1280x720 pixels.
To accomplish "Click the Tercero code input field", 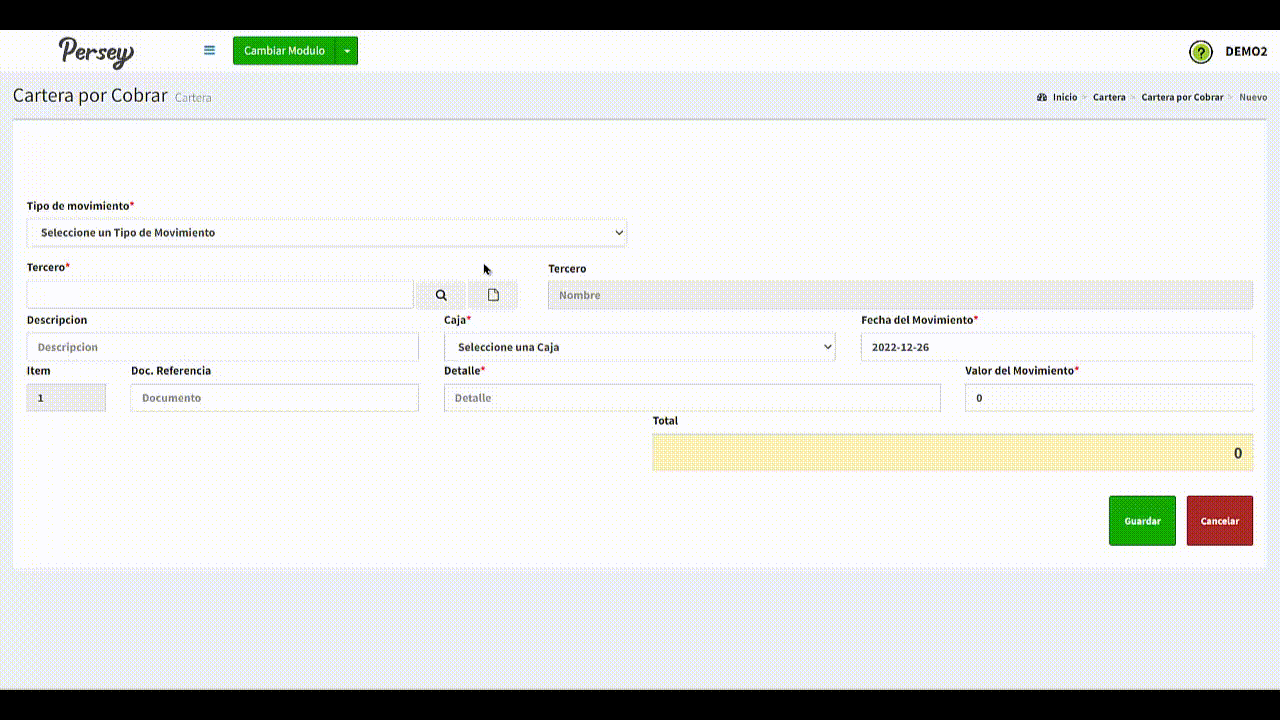I will pos(220,295).
